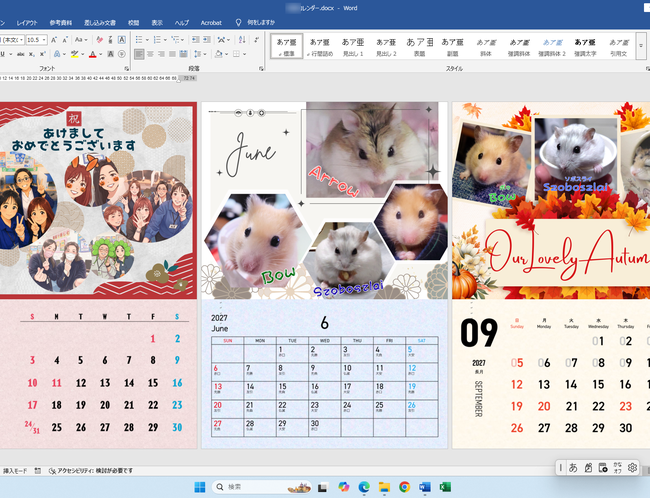Image resolution: width=650 pixels, height=498 pixels.
Task: Apply strikethrough formatting (abc)
Action: (x=21, y=54)
